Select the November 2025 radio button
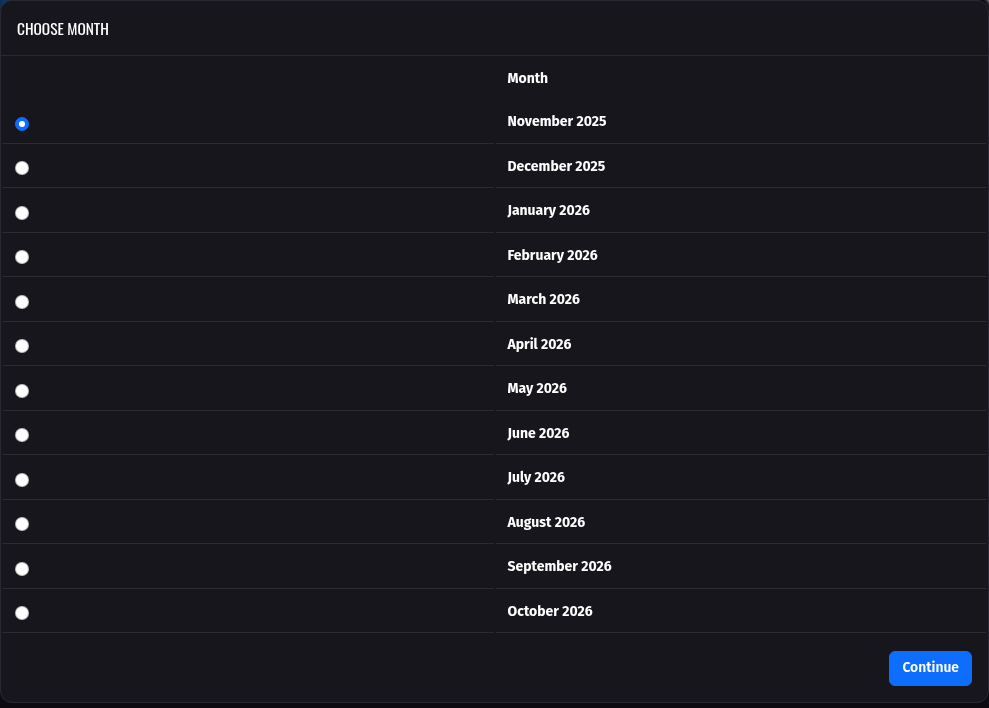Image resolution: width=989 pixels, height=708 pixels. pos(21,124)
